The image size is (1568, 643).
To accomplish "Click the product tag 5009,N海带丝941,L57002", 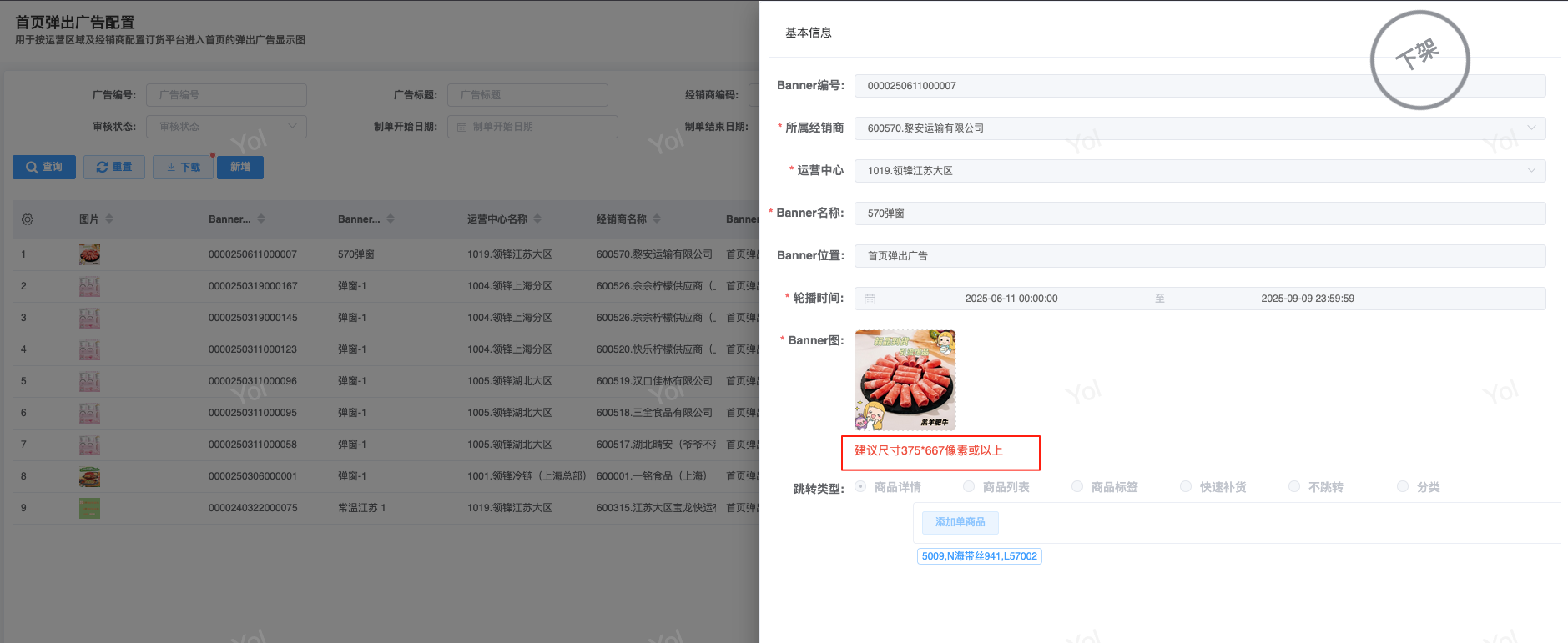I will pyautogui.click(x=980, y=556).
